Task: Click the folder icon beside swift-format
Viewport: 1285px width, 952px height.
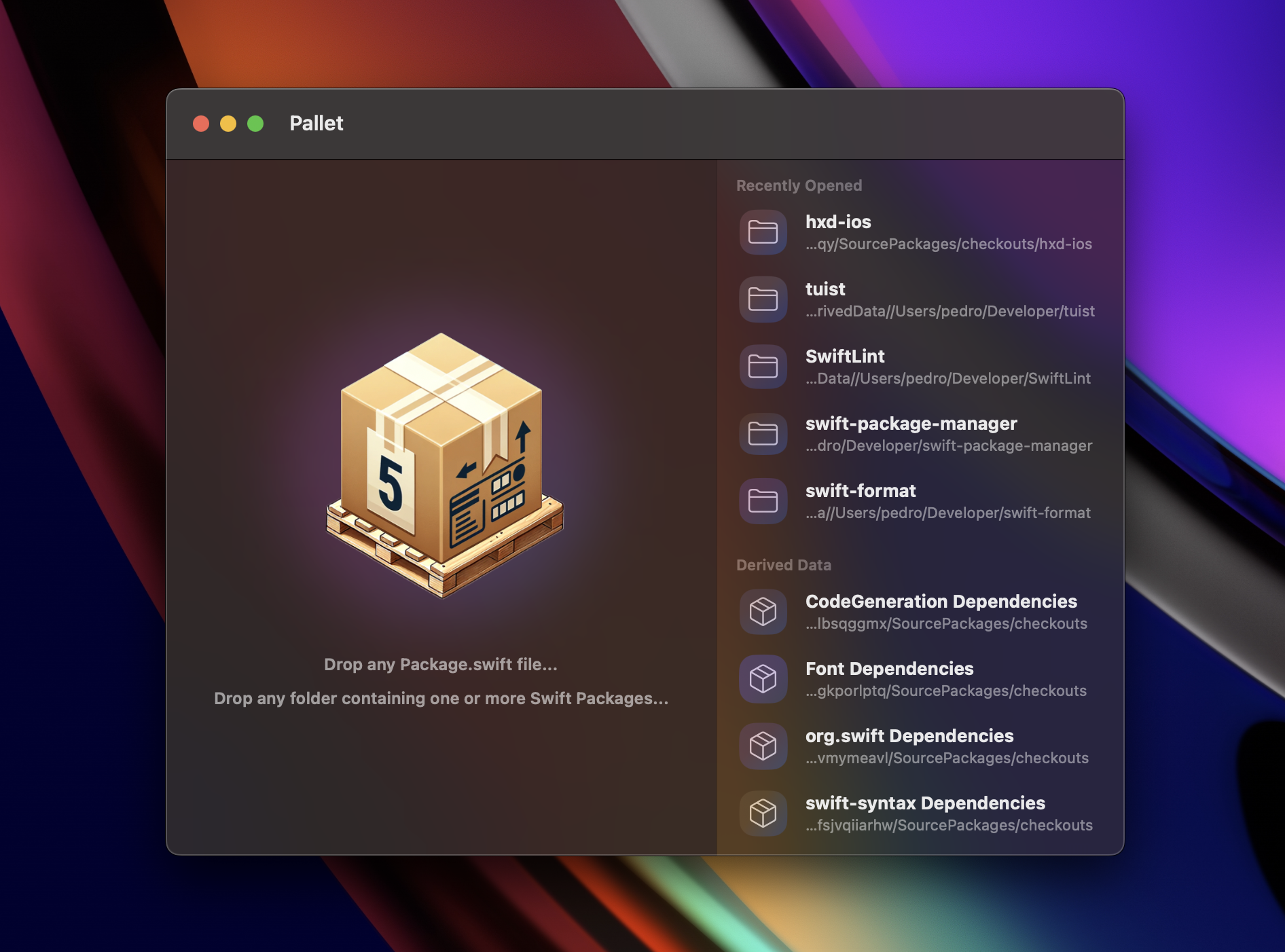Action: pos(763,501)
